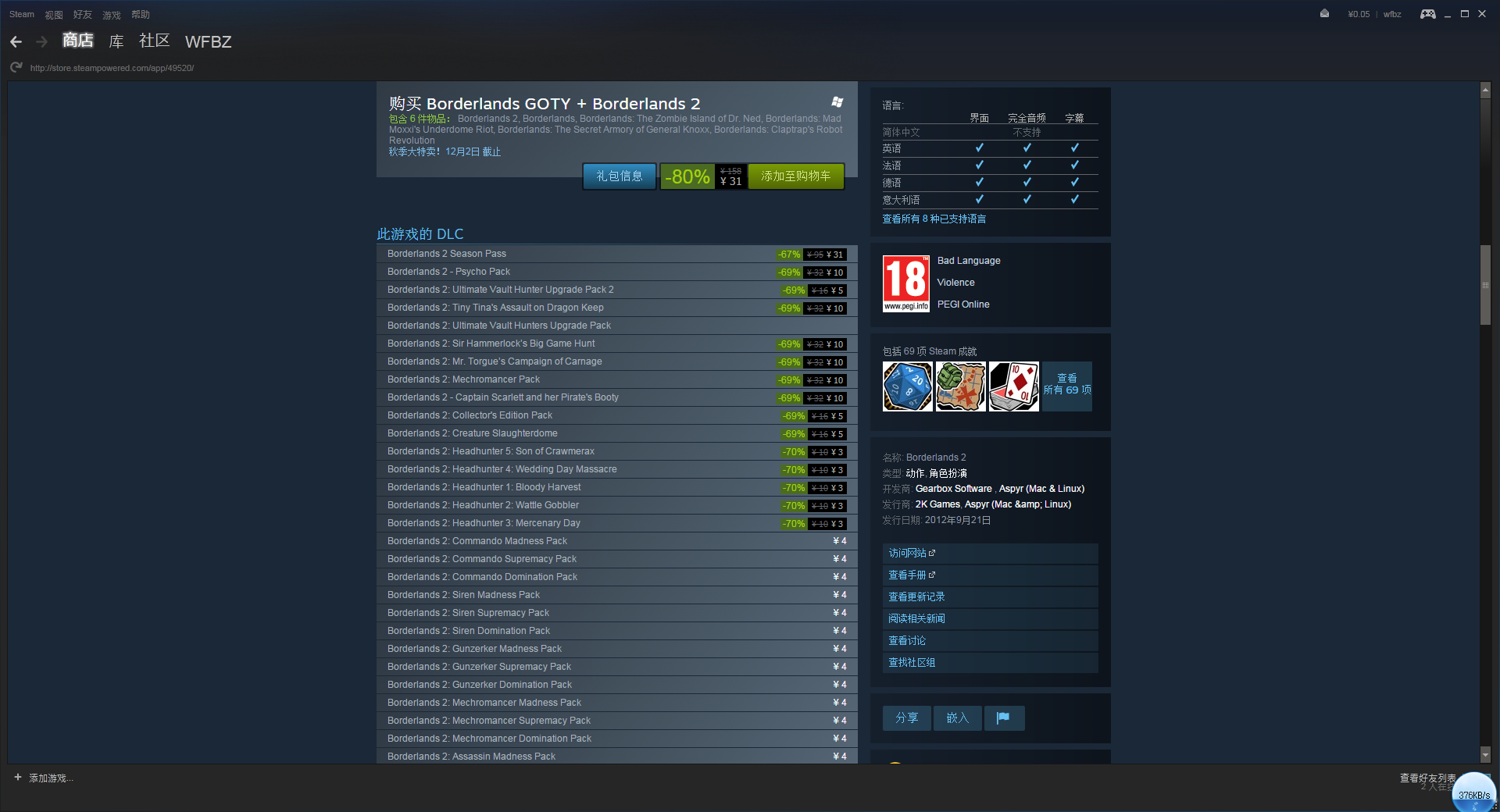Open the Assassin Madness Pack DLC
Screen dimensions: 1500x812
point(617,756)
